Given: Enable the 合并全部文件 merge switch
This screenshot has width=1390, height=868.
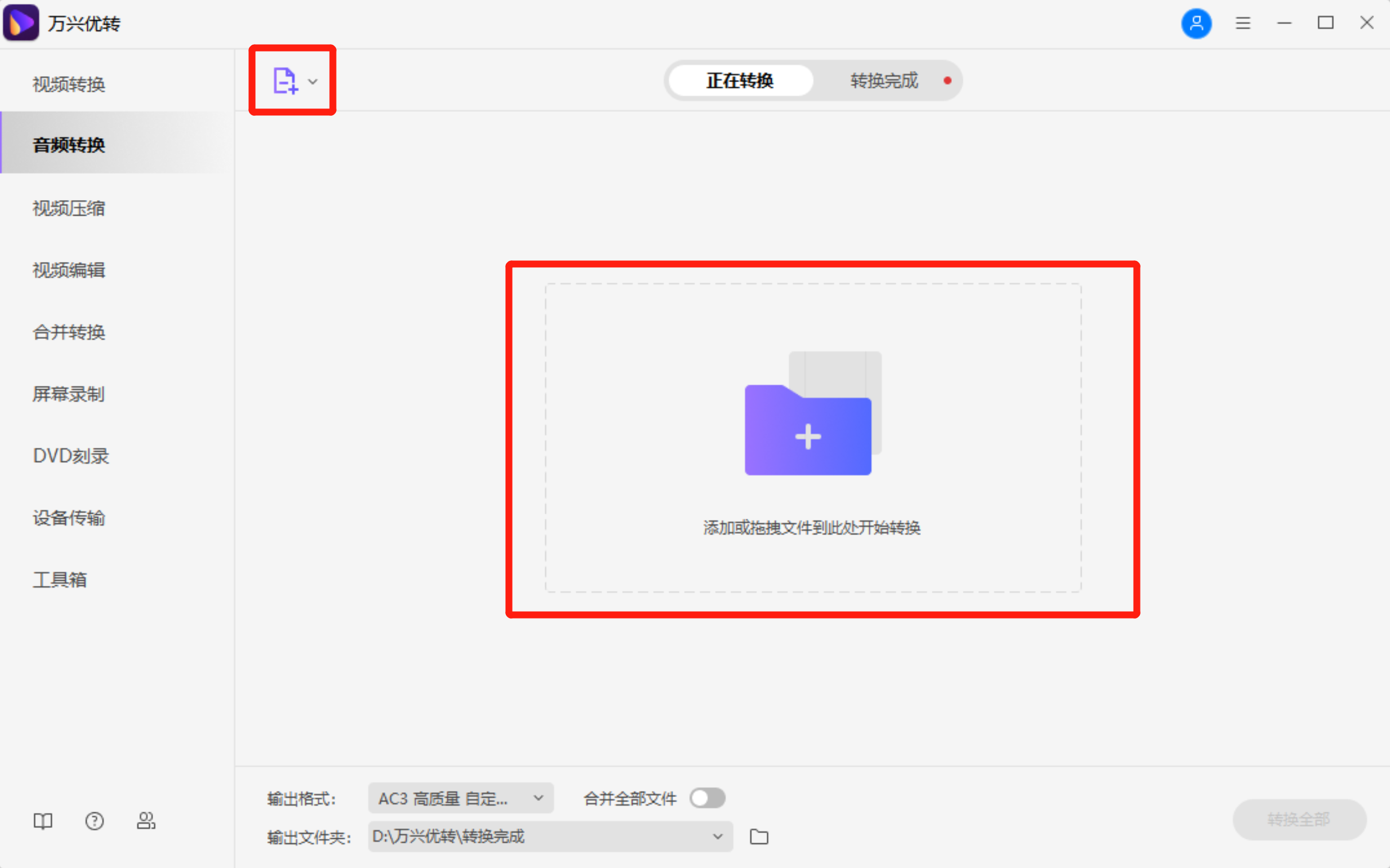Looking at the screenshot, I should point(708,798).
